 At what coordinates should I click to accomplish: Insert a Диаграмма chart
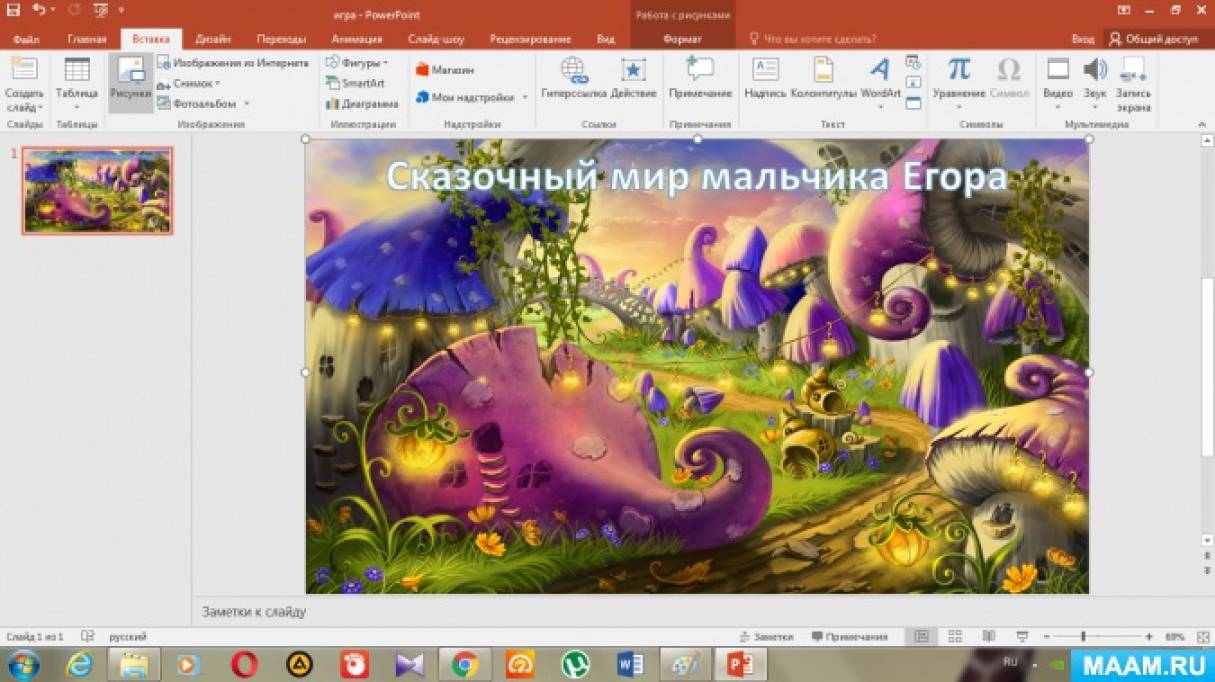[362, 103]
